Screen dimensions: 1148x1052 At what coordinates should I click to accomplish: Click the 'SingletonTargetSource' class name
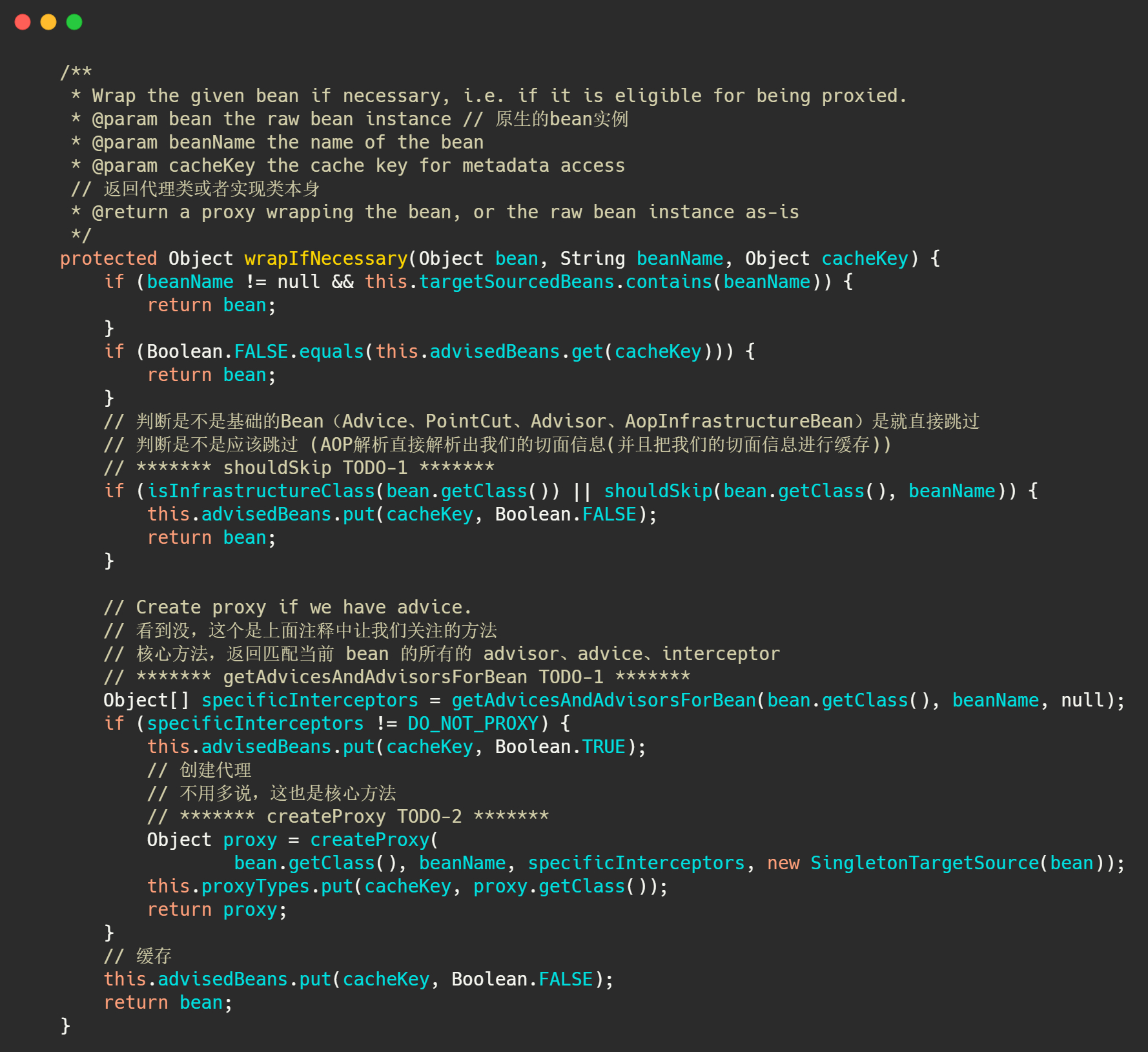[925, 863]
